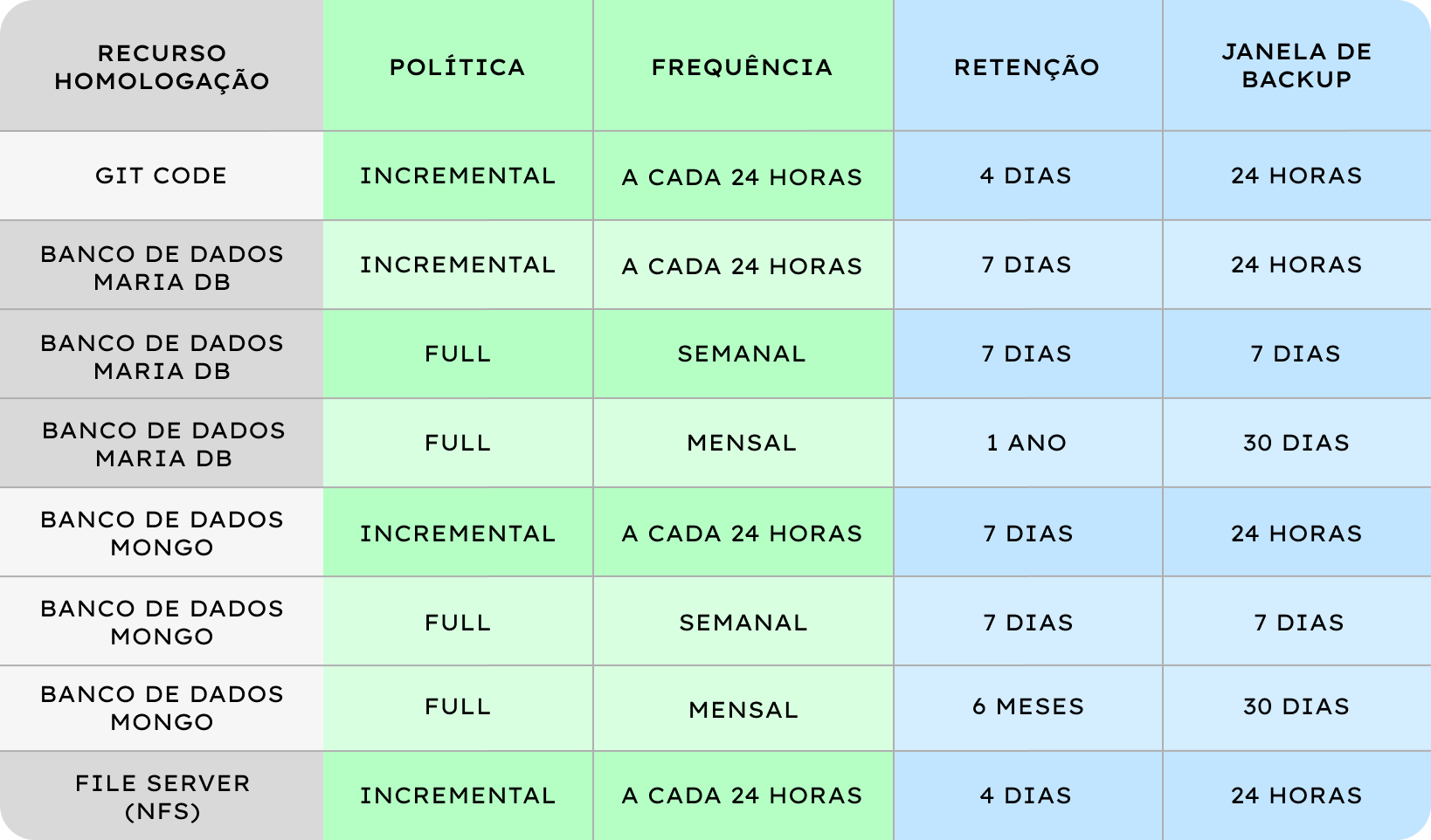This screenshot has height=840, width=1431.
Task: Select Incremental policy in Git Code row
Action: click(x=458, y=176)
